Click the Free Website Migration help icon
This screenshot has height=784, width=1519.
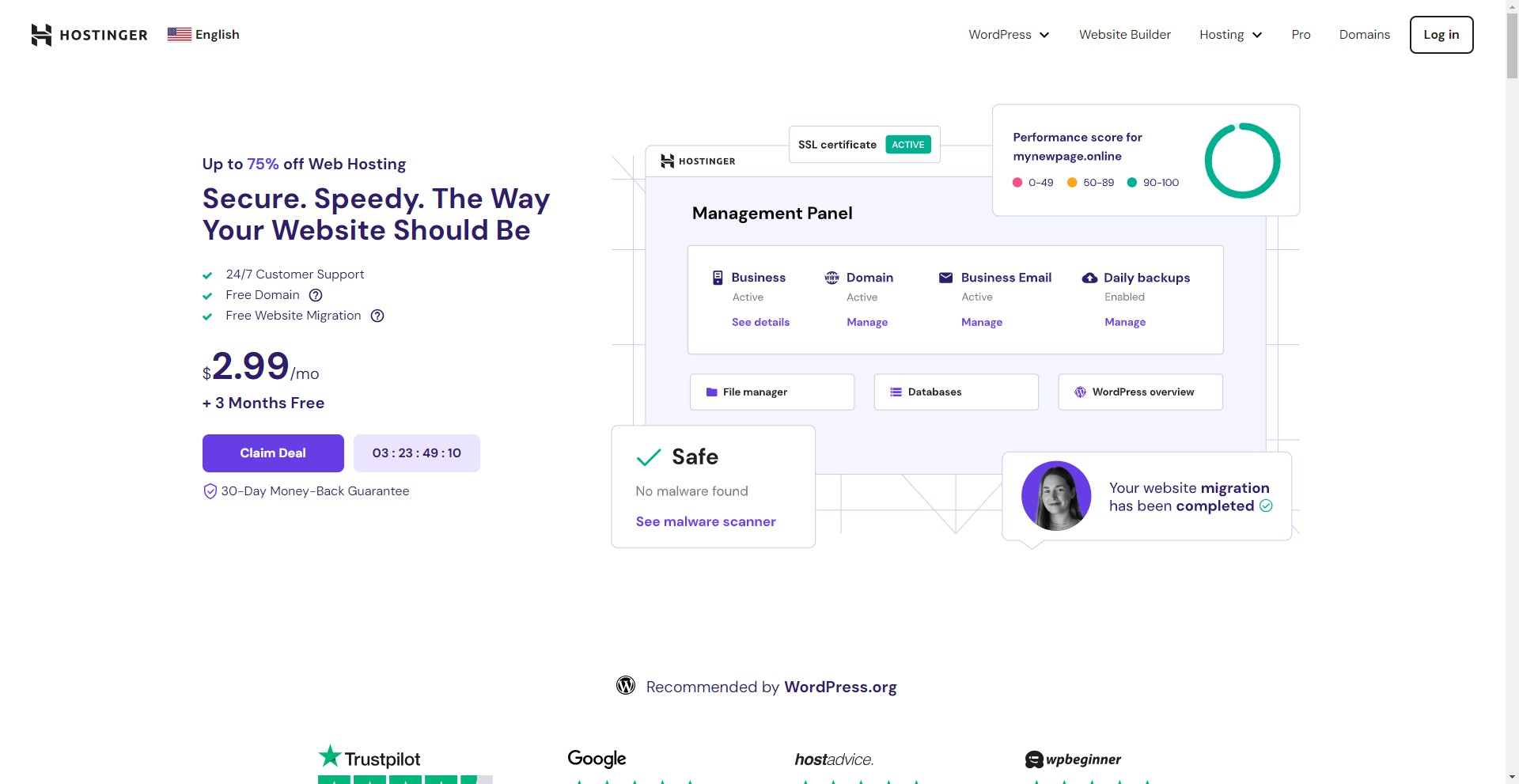point(377,316)
